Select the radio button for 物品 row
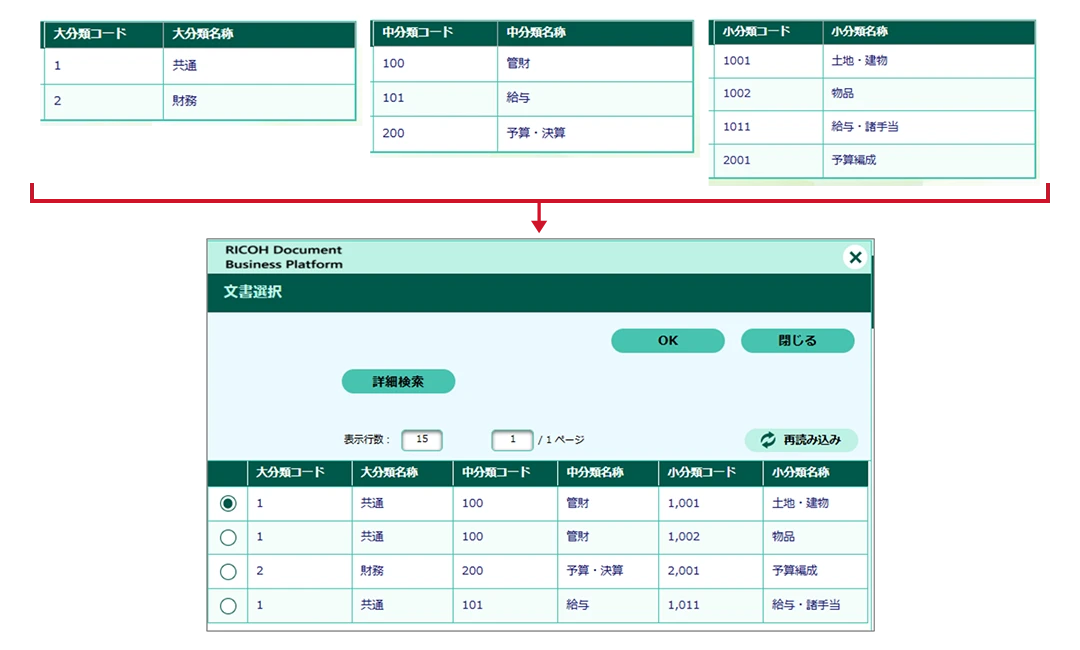Viewport: 1080px width, 650px height. [228, 537]
